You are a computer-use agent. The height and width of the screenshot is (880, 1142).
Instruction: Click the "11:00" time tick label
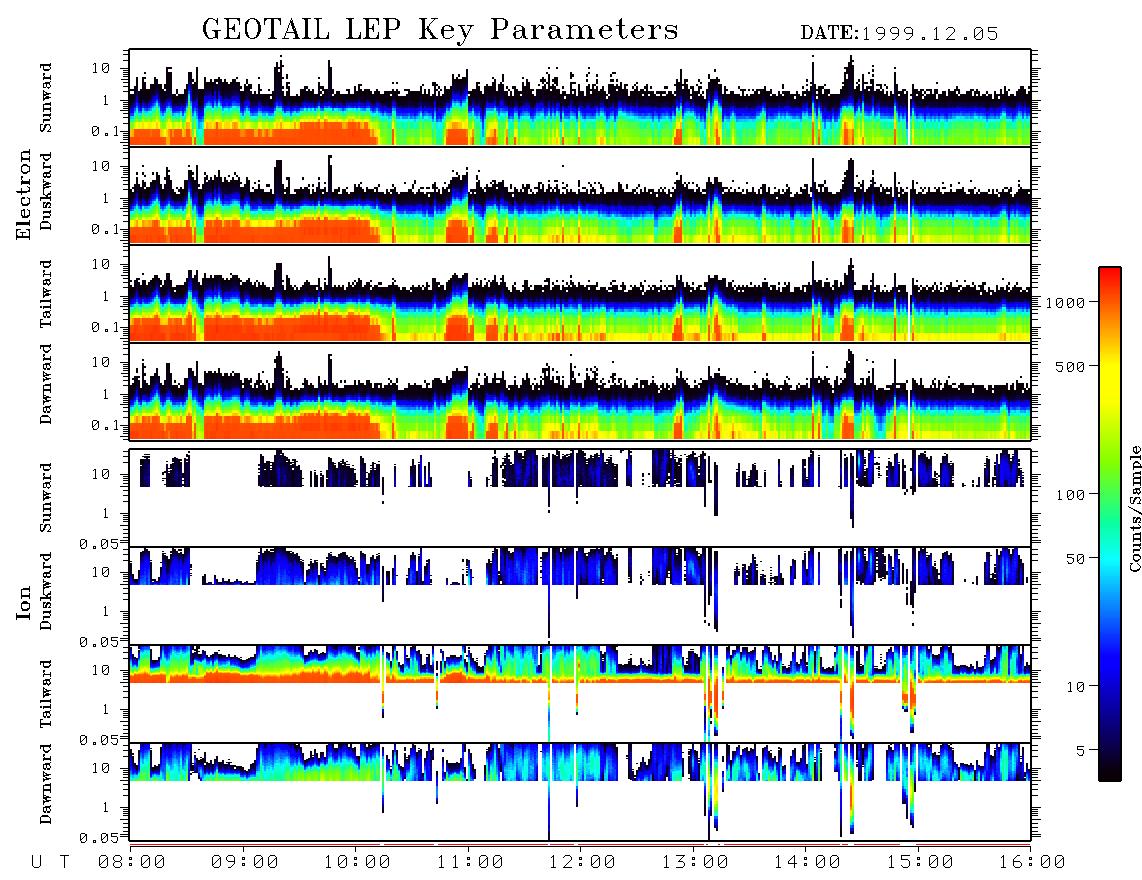pyautogui.click(x=470, y=862)
